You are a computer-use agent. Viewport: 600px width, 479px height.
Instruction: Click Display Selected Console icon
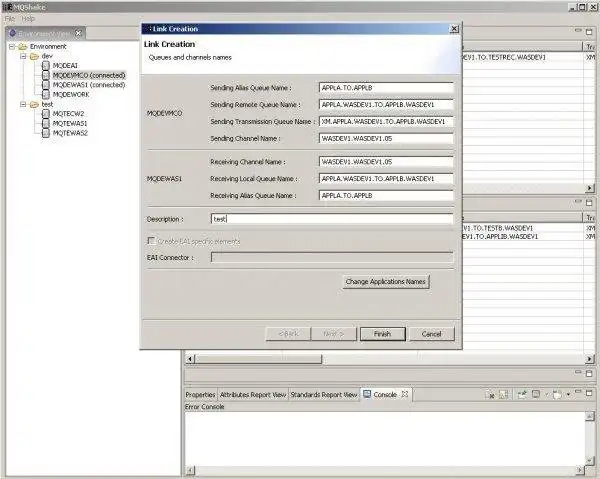536,394
